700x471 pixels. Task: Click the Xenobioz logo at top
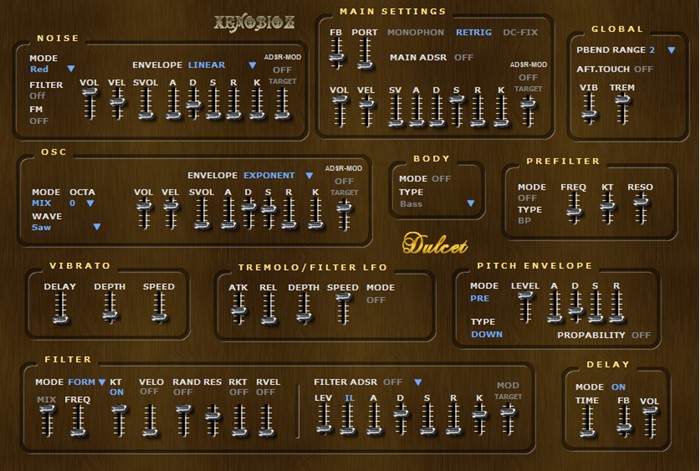tap(248, 20)
